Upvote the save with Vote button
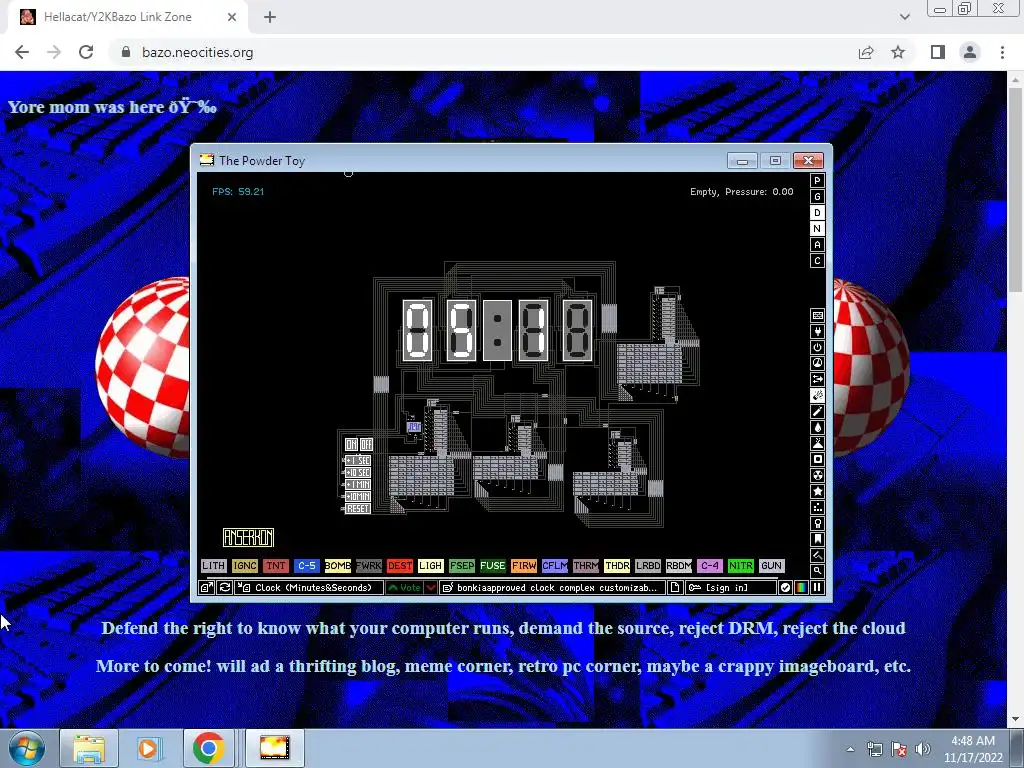The image size is (1024, 768). click(x=404, y=588)
